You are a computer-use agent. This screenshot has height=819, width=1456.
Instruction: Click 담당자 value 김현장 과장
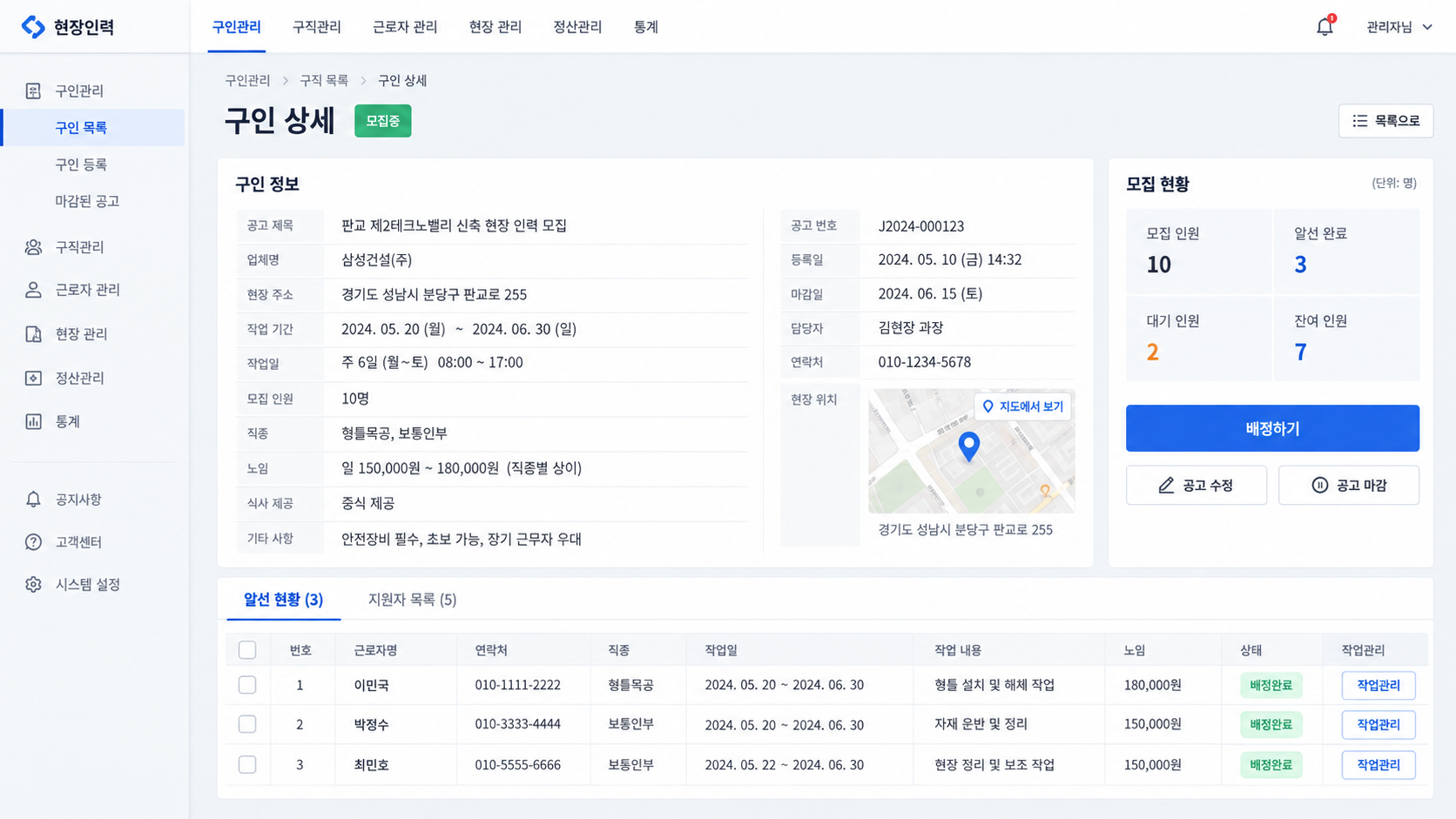[x=911, y=328]
